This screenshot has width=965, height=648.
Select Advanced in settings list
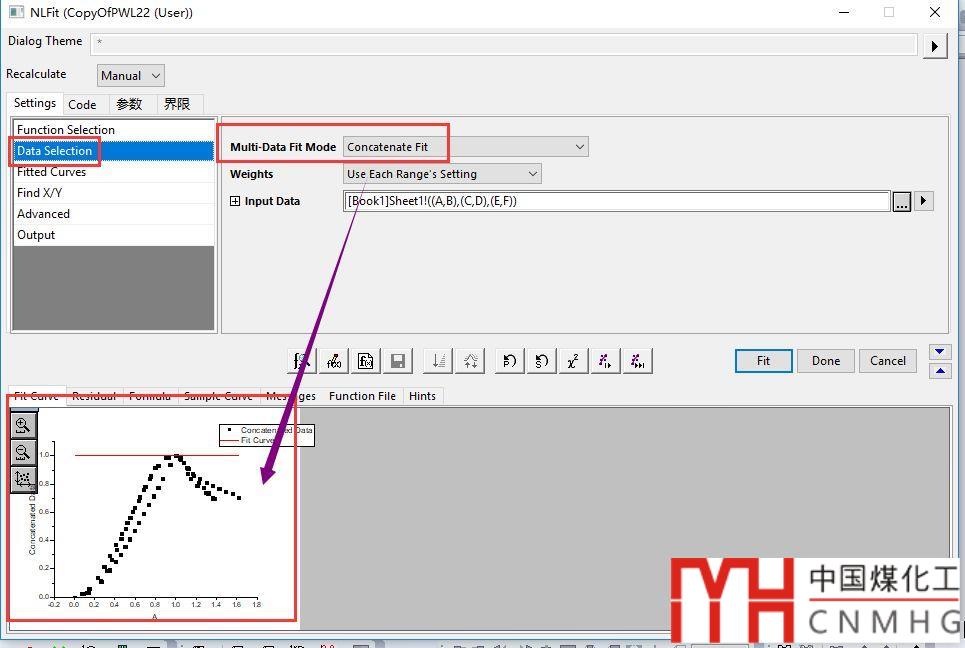click(113, 214)
